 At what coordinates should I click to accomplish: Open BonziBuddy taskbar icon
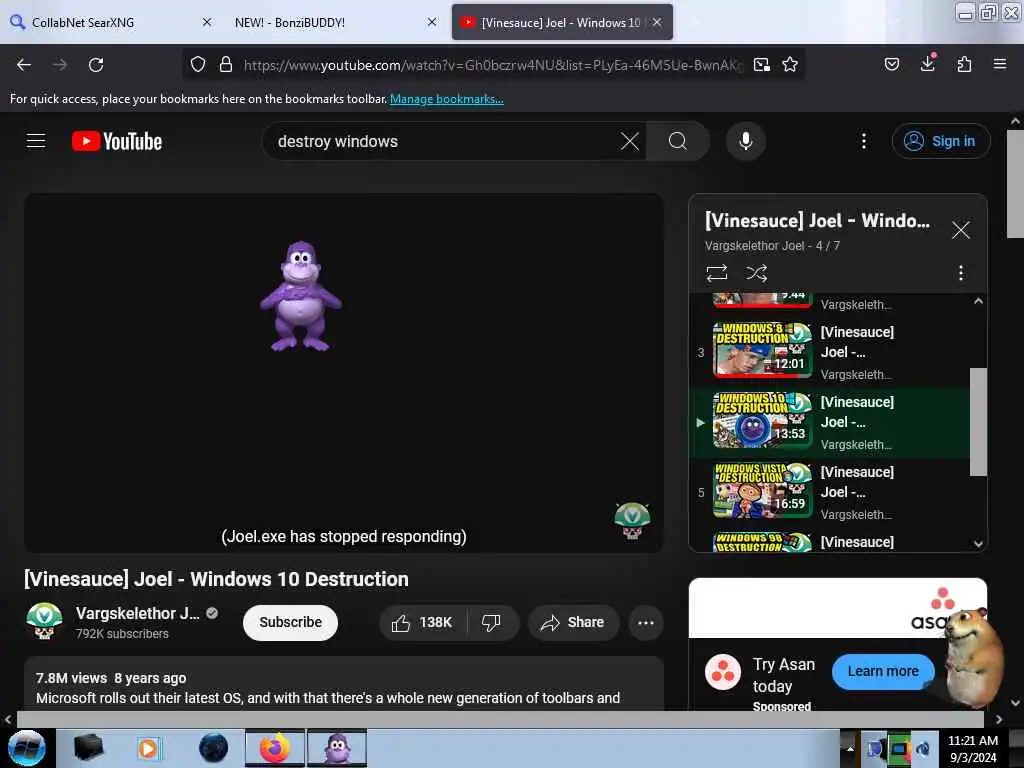coord(337,748)
